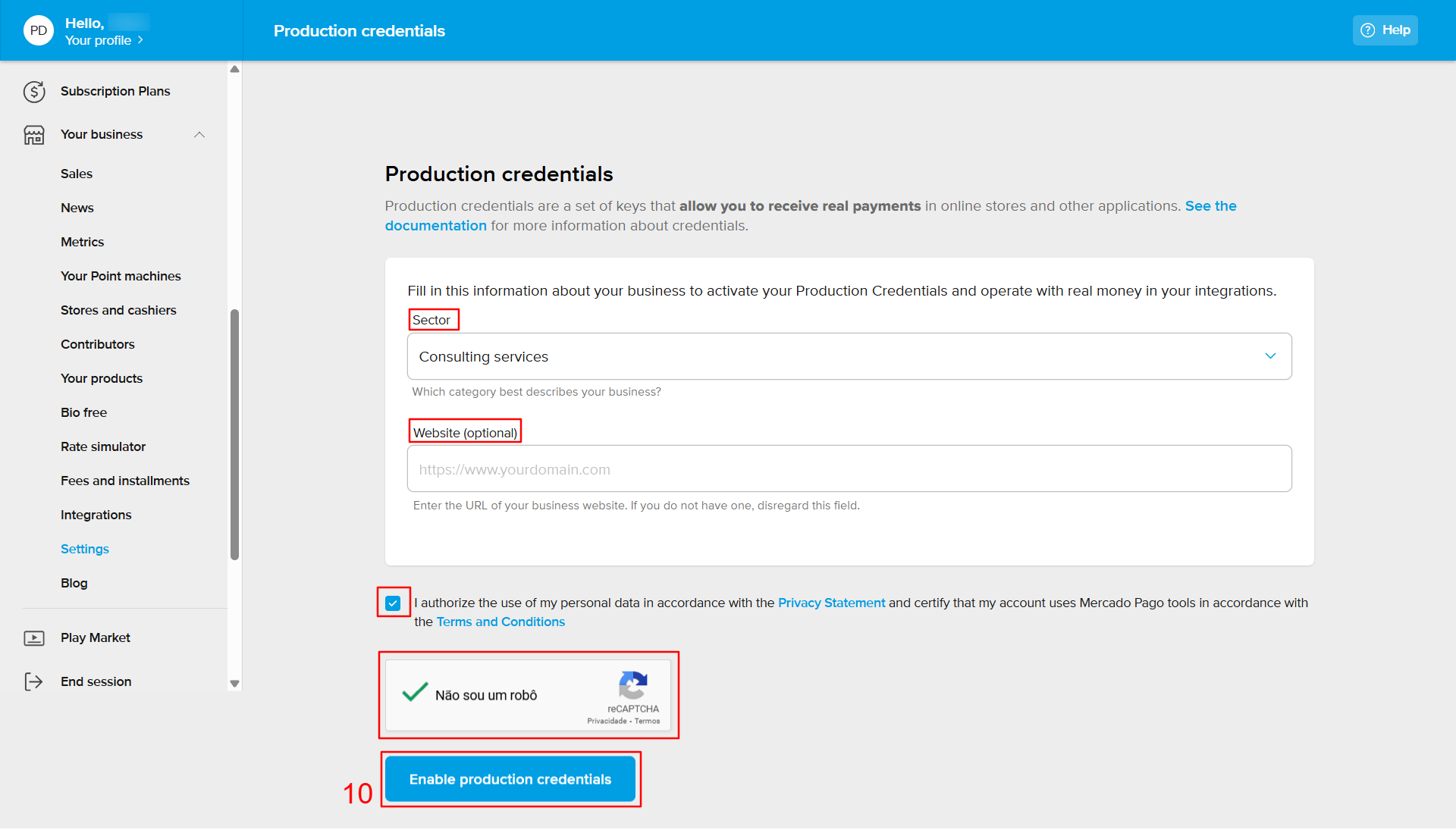
Task: Click the sidebar vertical scrollbar thumb
Action: (235, 434)
